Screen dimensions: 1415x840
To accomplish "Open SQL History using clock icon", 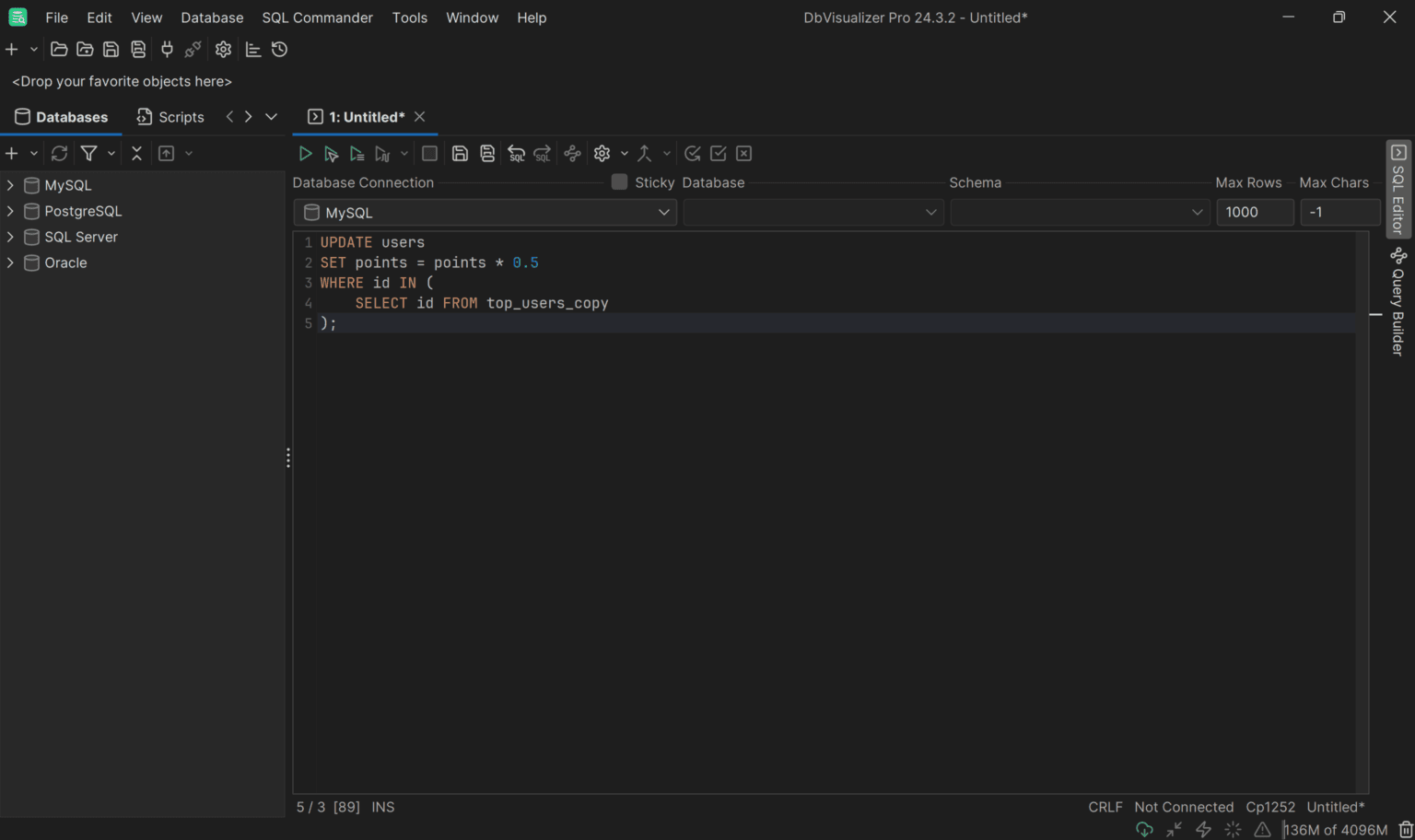I will click(x=279, y=49).
